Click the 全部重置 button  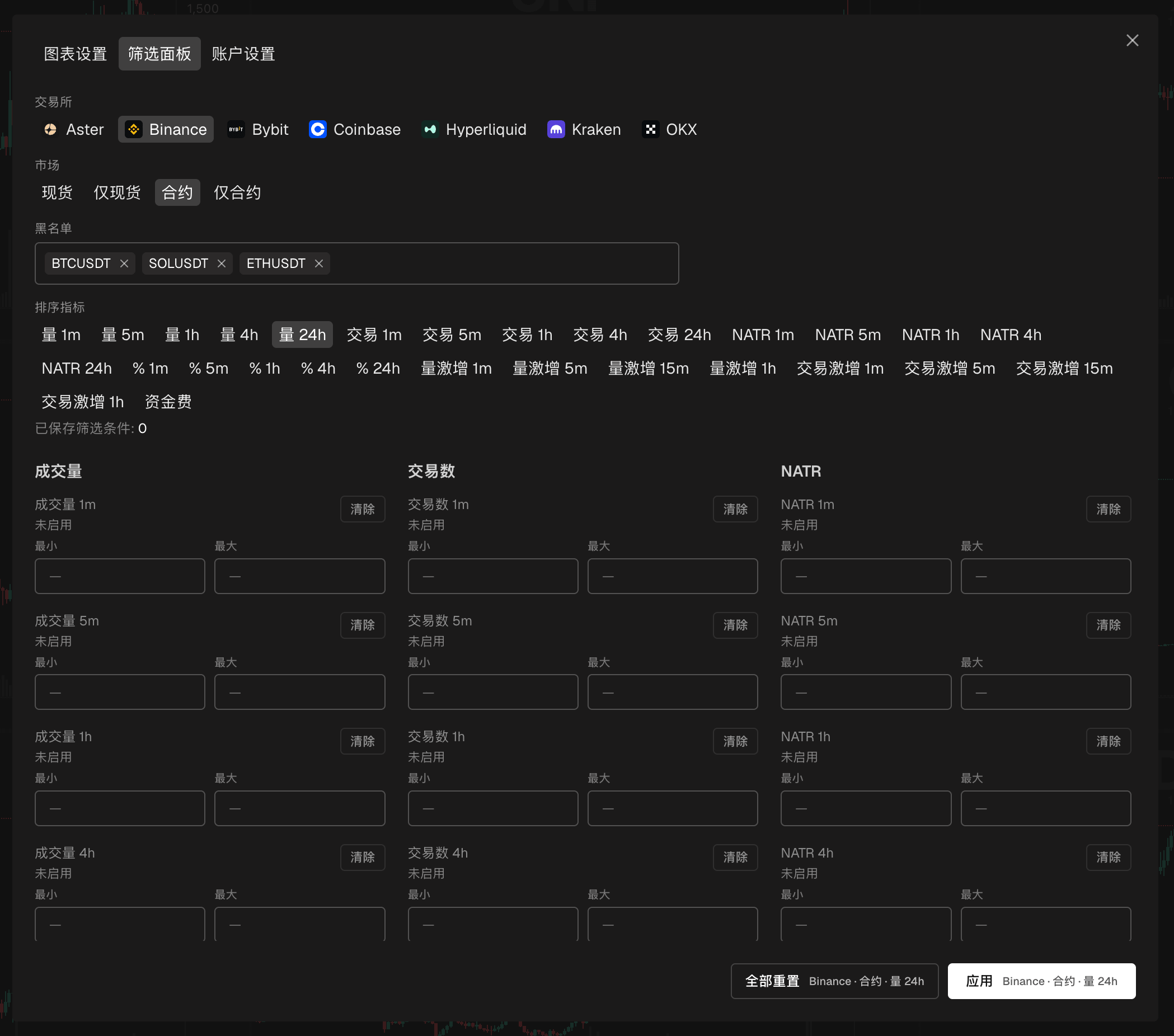tap(834, 981)
